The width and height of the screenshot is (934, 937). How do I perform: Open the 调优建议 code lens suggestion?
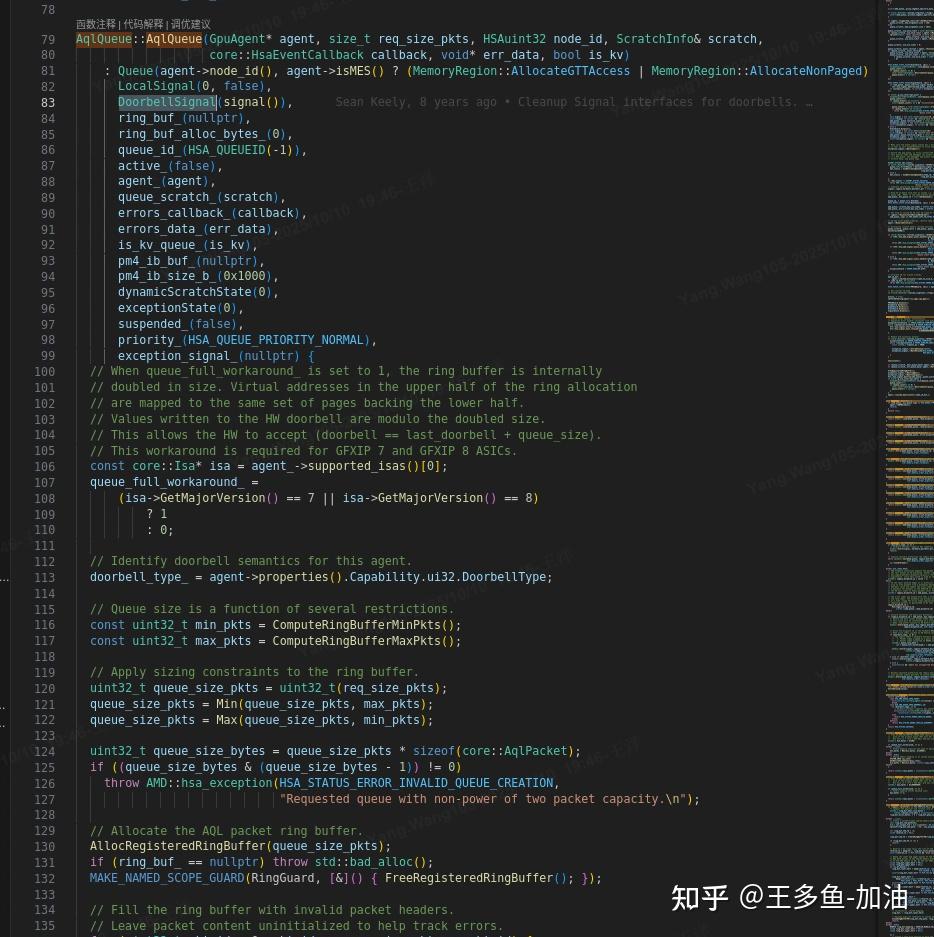pyautogui.click(x=191, y=25)
